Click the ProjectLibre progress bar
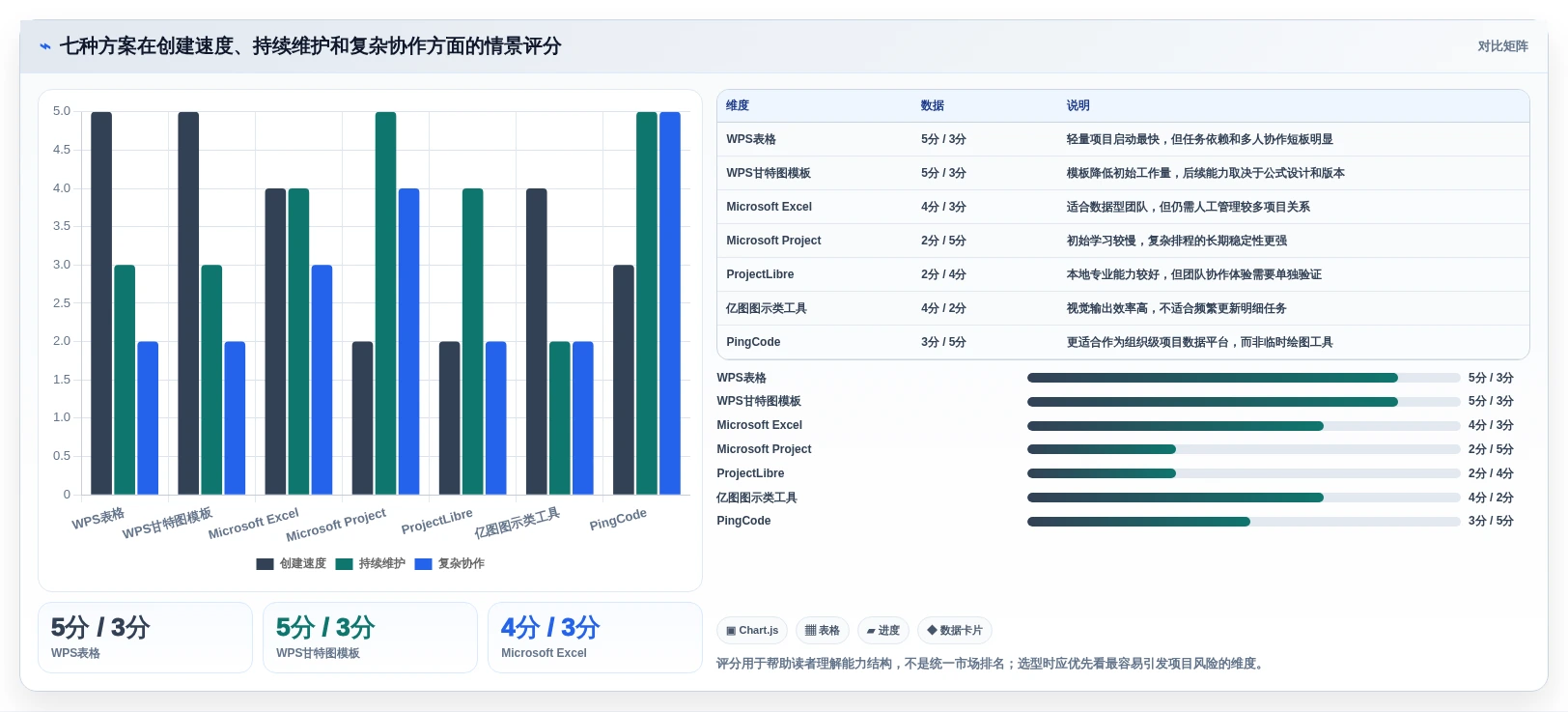 coord(1244,473)
